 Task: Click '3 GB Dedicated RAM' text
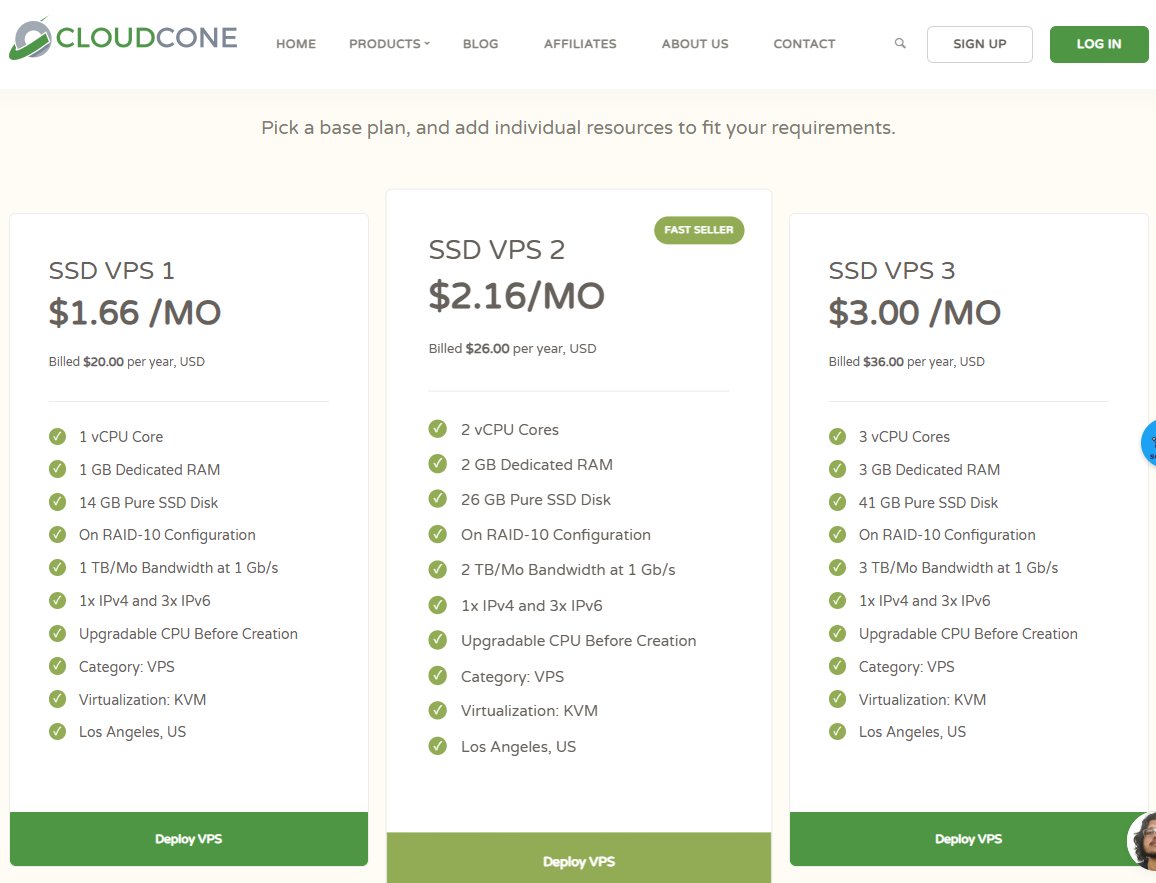[930, 470]
